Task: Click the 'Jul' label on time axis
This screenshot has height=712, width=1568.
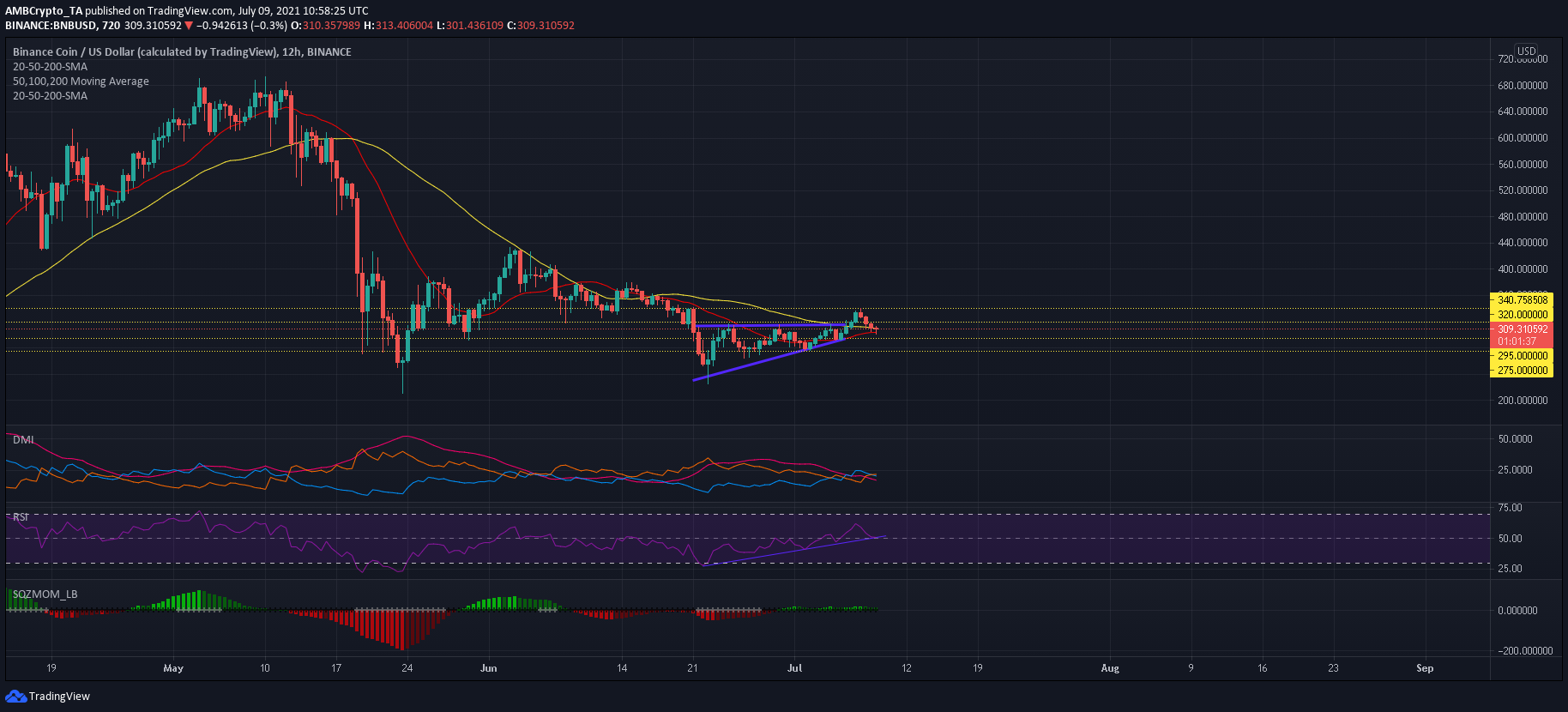Action: coord(795,668)
